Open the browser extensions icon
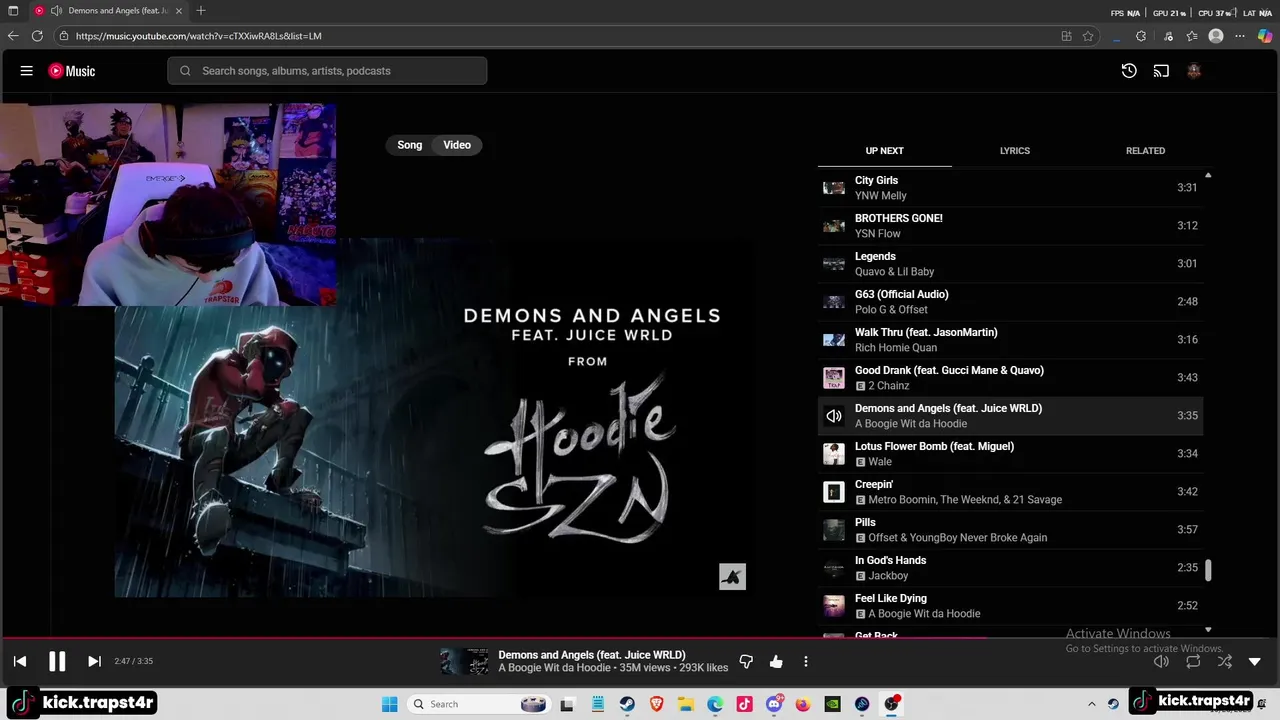 [1141, 36]
